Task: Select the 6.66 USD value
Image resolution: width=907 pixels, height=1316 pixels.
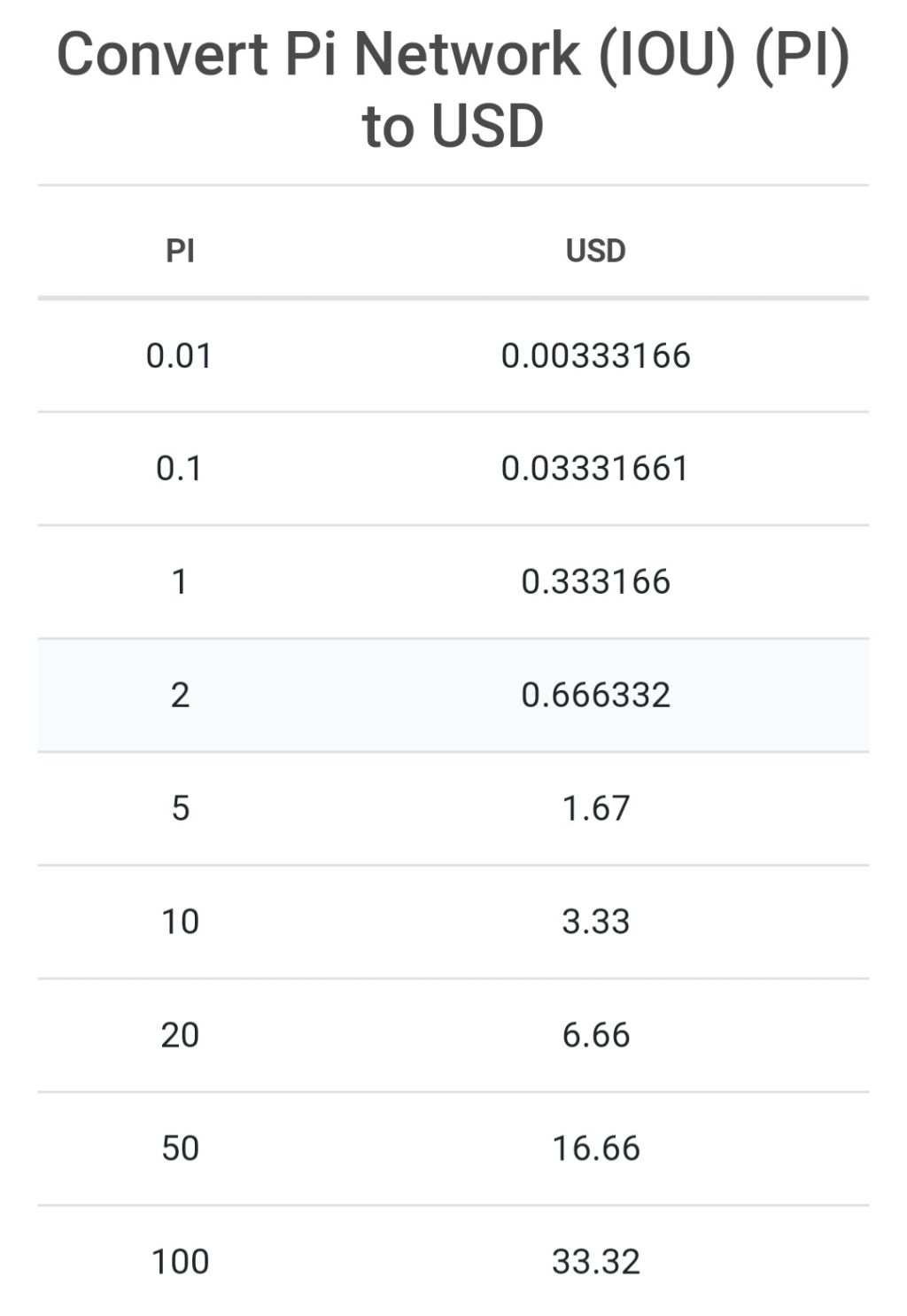Action: pyautogui.click(x=595, y=1035)
